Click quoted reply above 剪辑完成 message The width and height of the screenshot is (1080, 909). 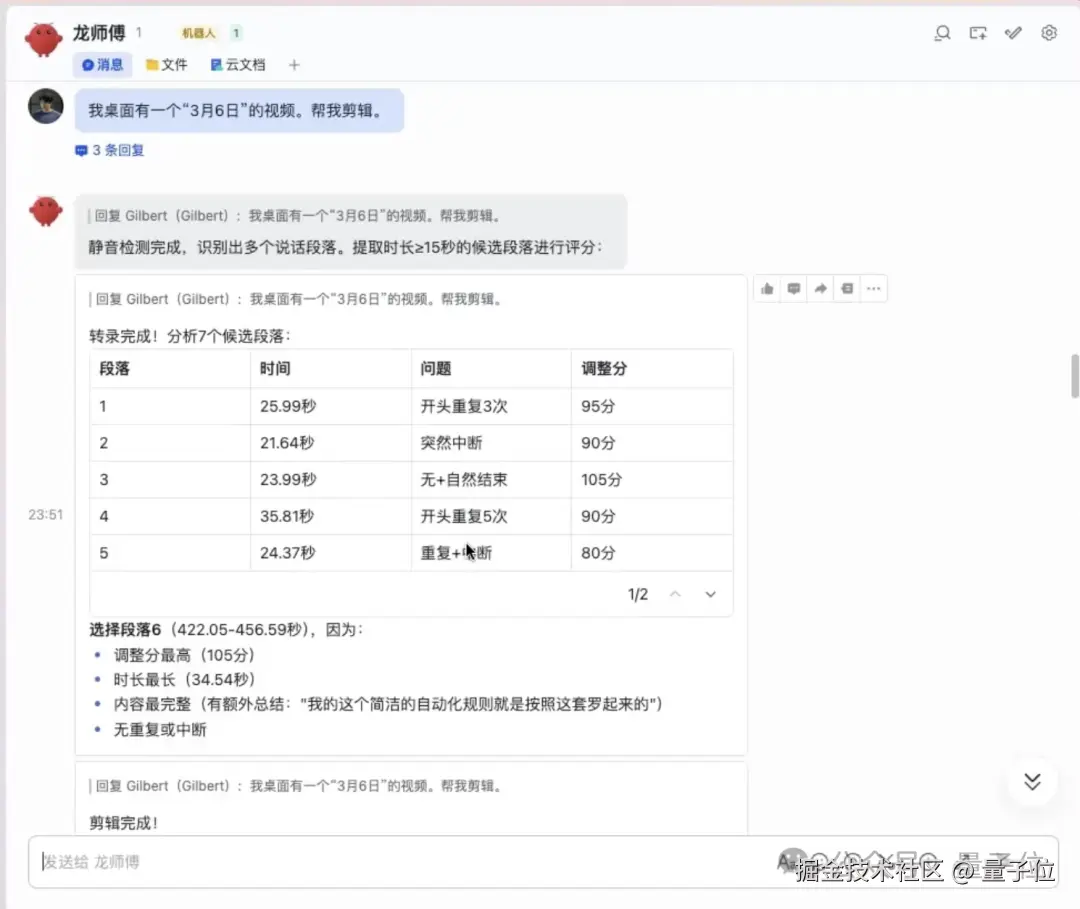tap(297, 786)
